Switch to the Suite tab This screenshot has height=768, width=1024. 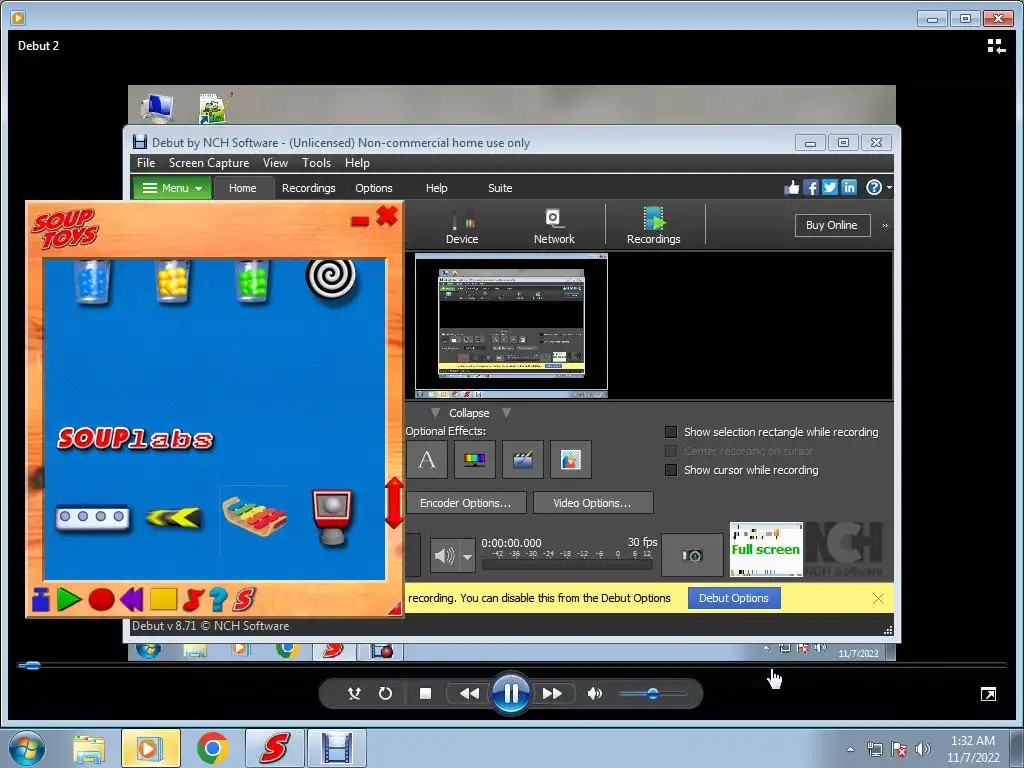(x=500, y=188)
